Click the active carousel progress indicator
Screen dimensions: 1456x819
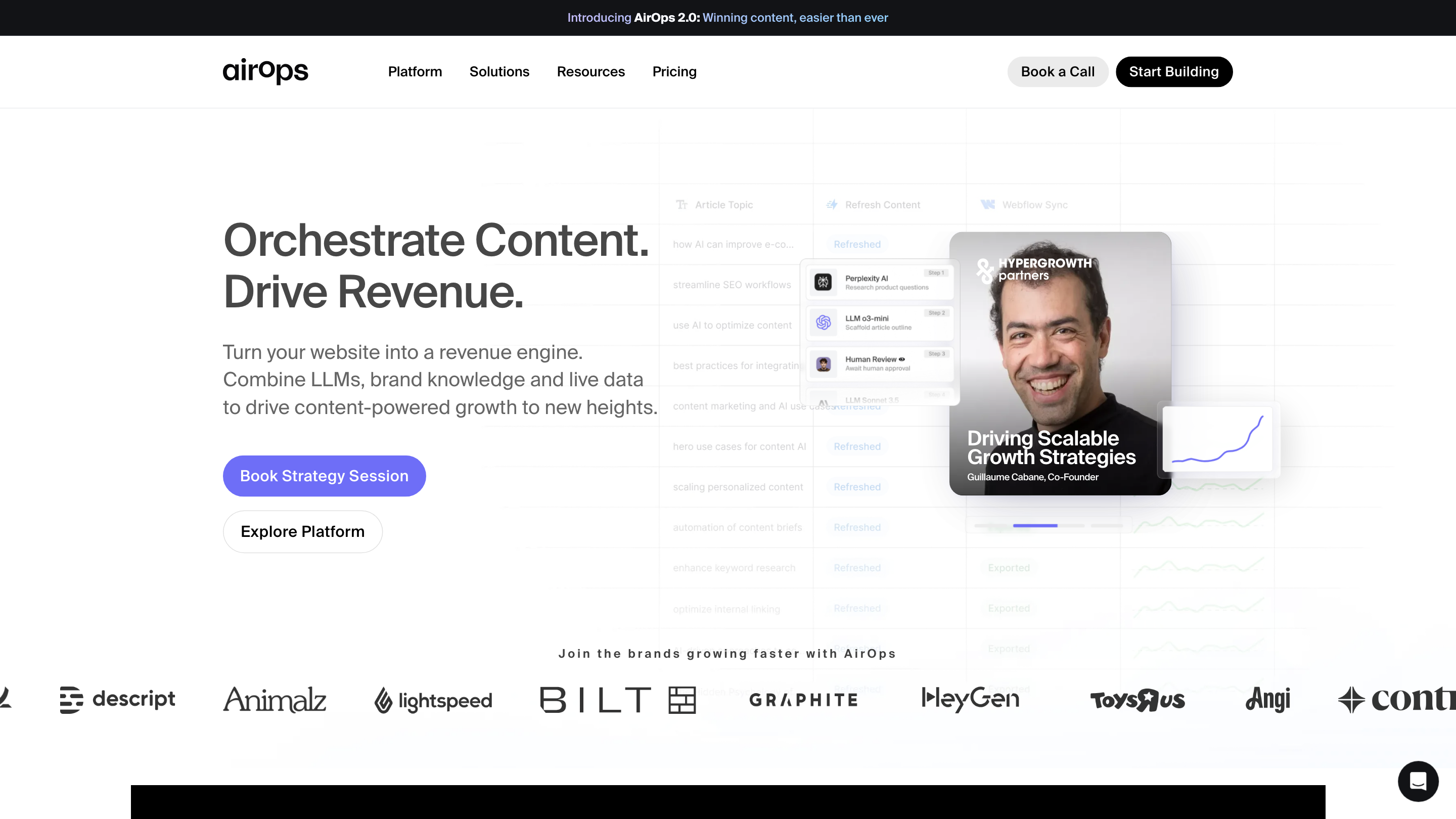click(x=1035, y=526)
